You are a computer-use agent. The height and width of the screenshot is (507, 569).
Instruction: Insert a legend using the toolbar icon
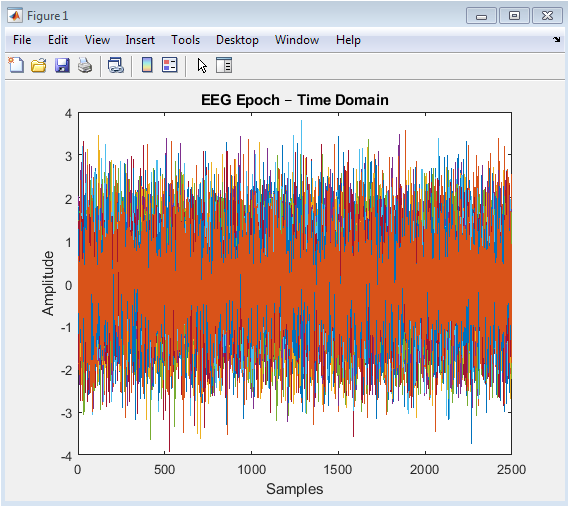coord(169,65)
